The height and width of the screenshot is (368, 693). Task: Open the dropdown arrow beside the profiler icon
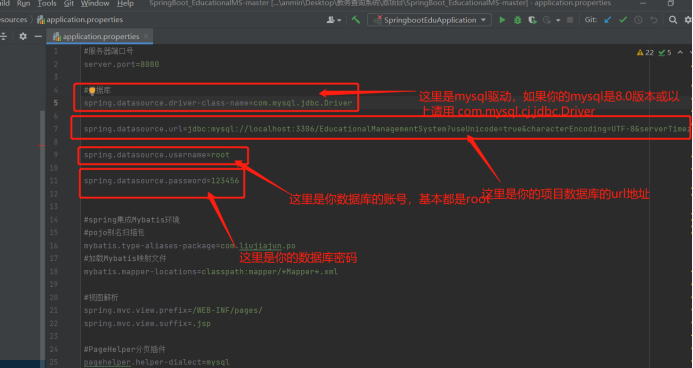click(x=558, y=20)
